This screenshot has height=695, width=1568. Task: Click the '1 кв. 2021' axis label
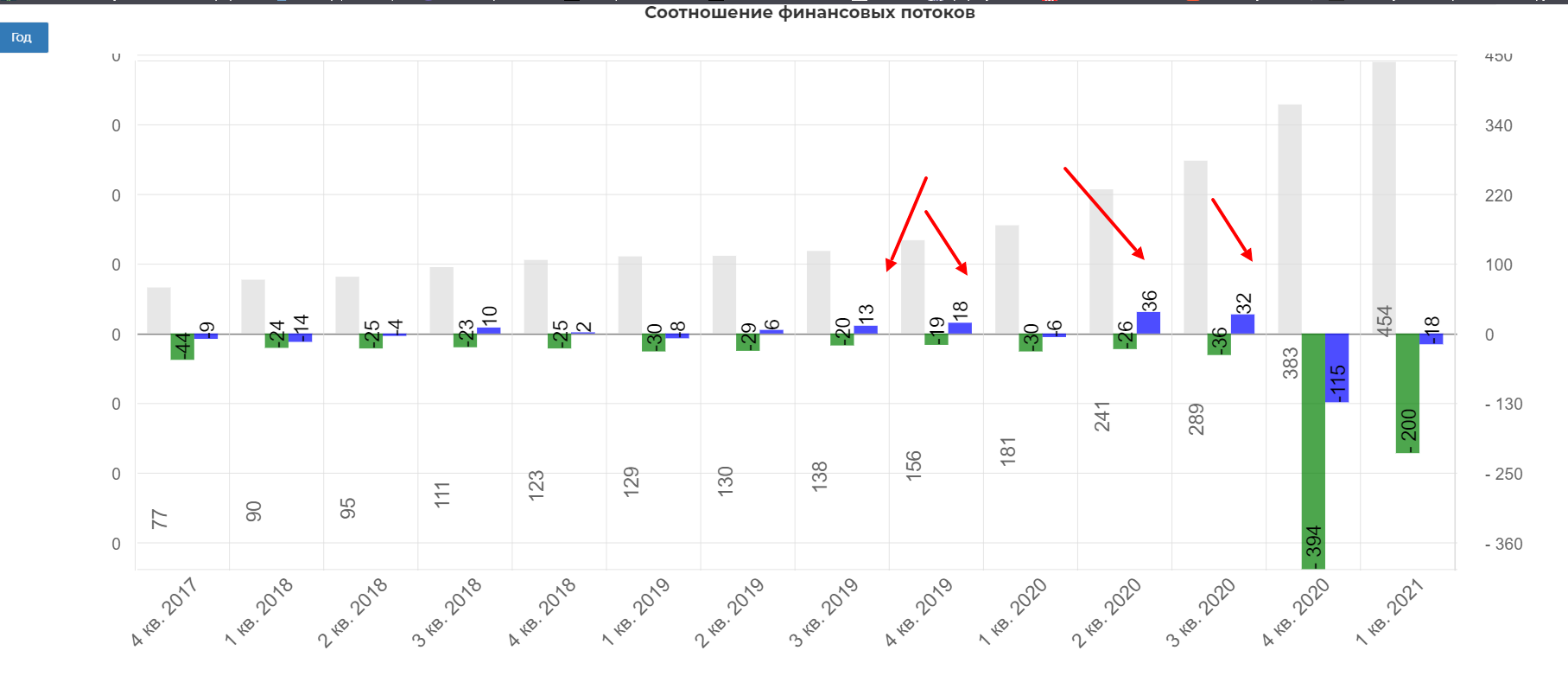1388,612
